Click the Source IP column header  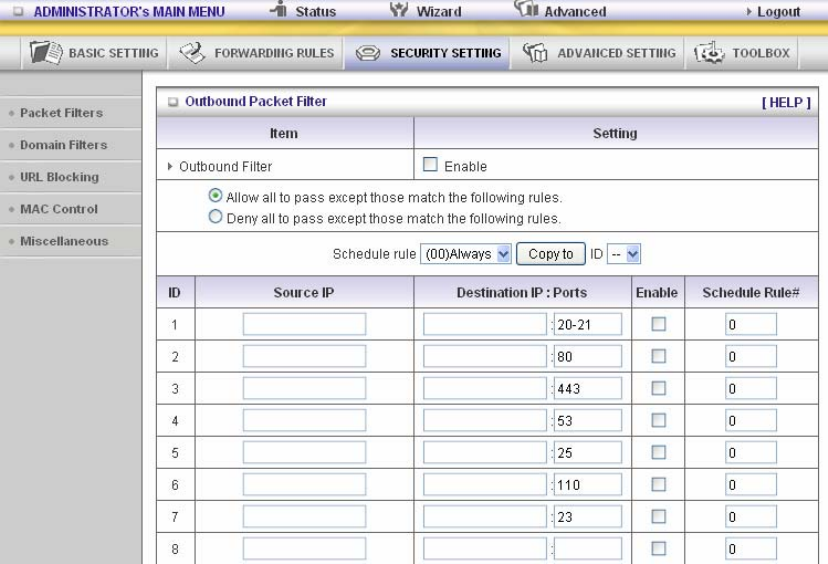pos(304,293)
